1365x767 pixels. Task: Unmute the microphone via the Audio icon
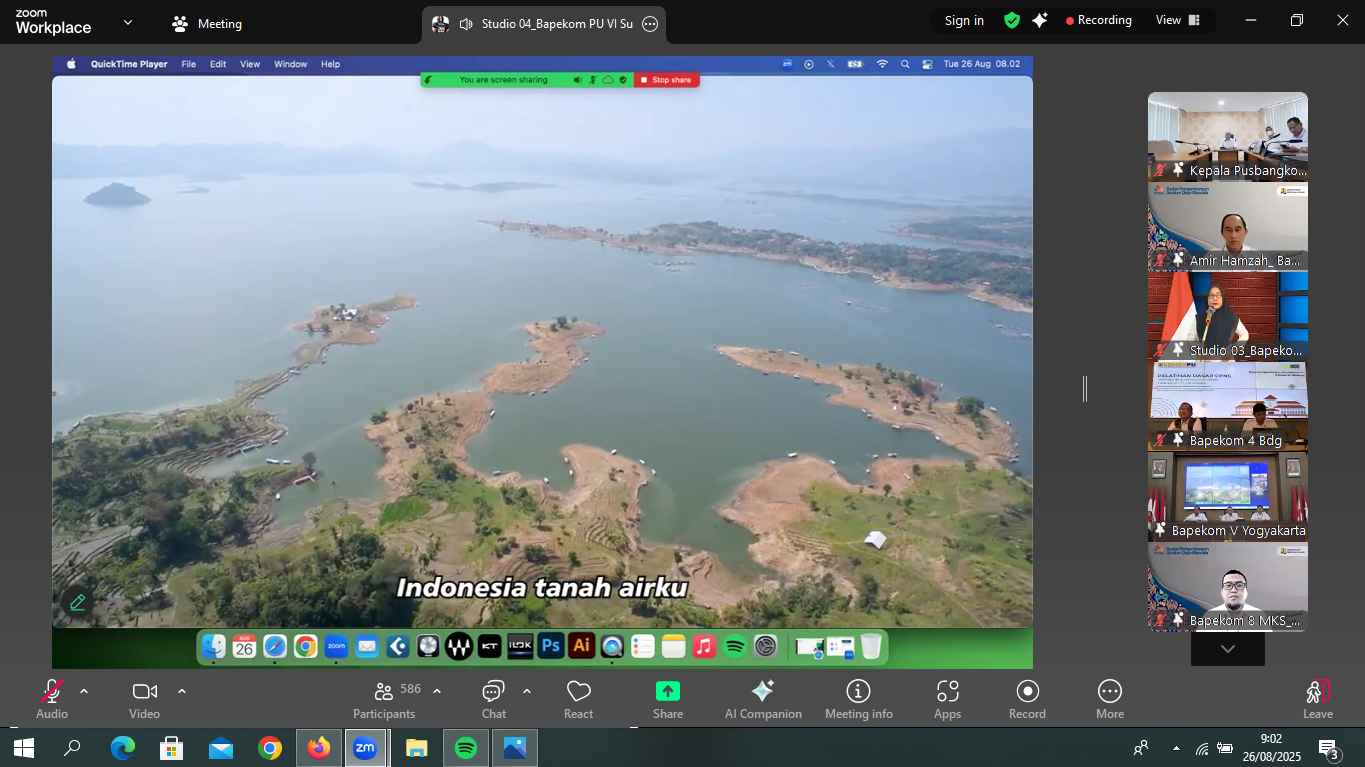[x=52, y=692]
